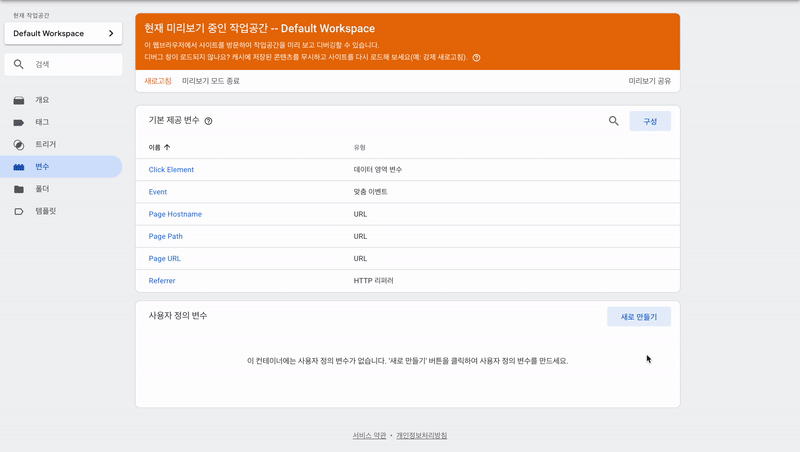800x452 pixels.
Task: Click the 구성 configure button
Action: (x=650, y=121)
